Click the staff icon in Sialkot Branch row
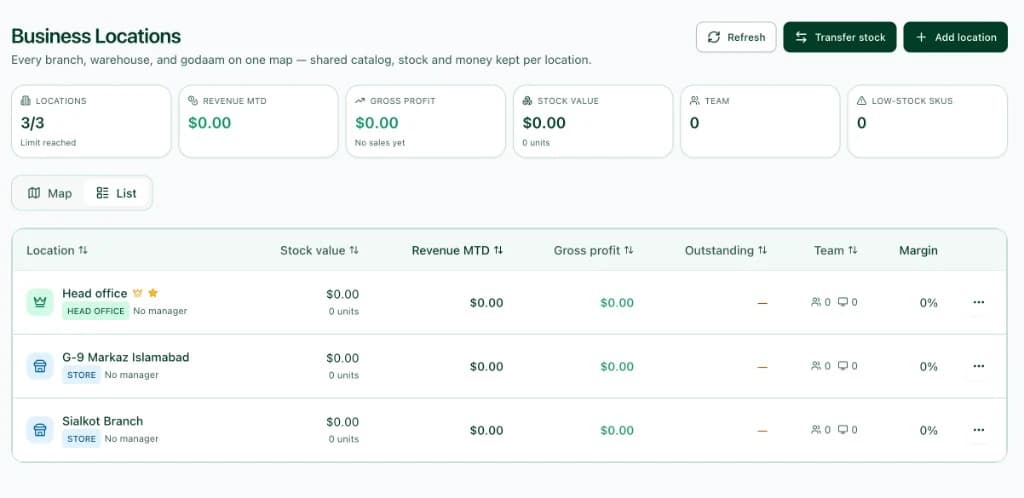The image size is (1024, 498). (x=816, y=430)
